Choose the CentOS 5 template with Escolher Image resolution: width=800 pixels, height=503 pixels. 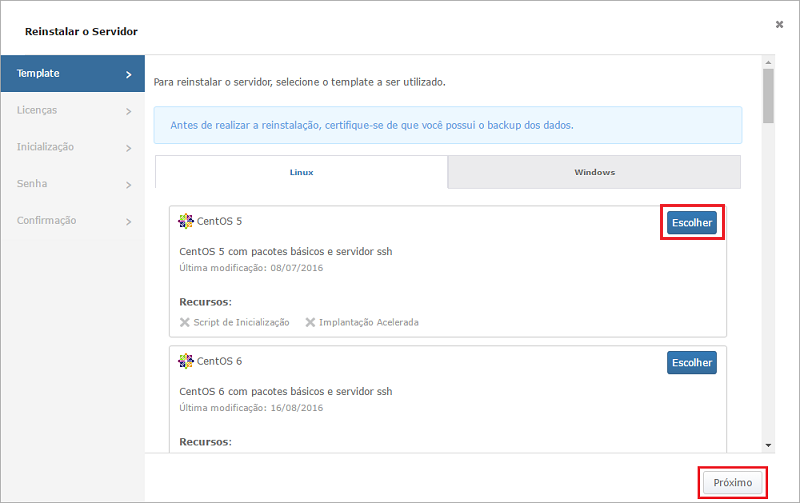[692, 222]
